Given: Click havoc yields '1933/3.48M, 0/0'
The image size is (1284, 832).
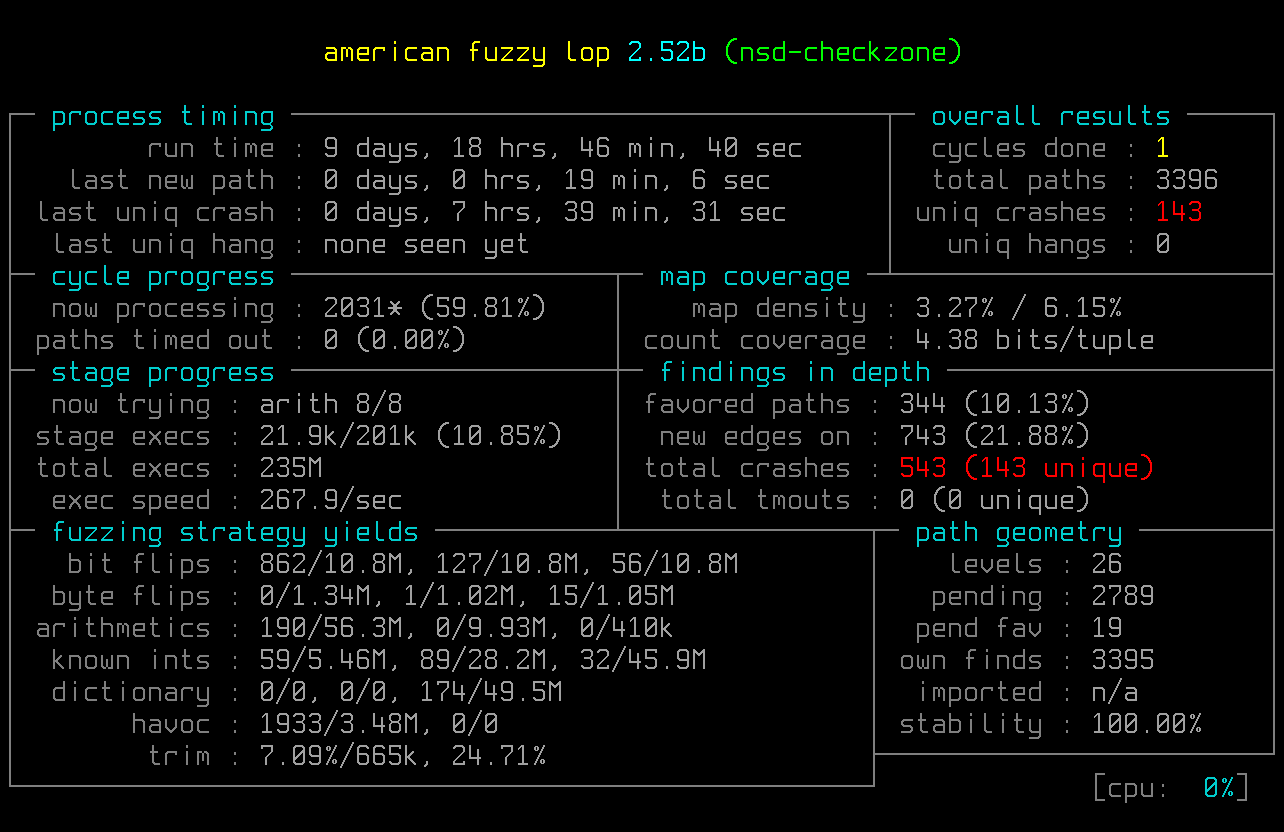Looking at the screenshot, I should click(379, 725).
